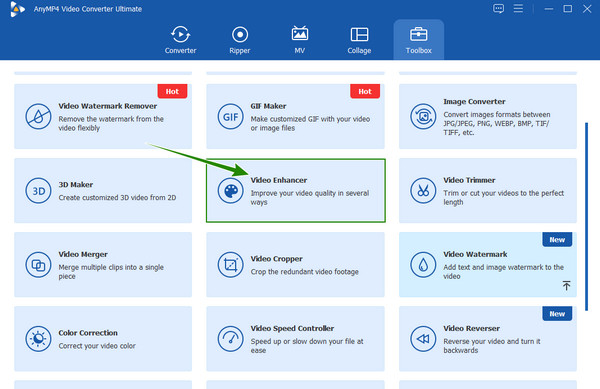
Task: Click the vertical scrollbar thumb
Action: coord(586,216)
